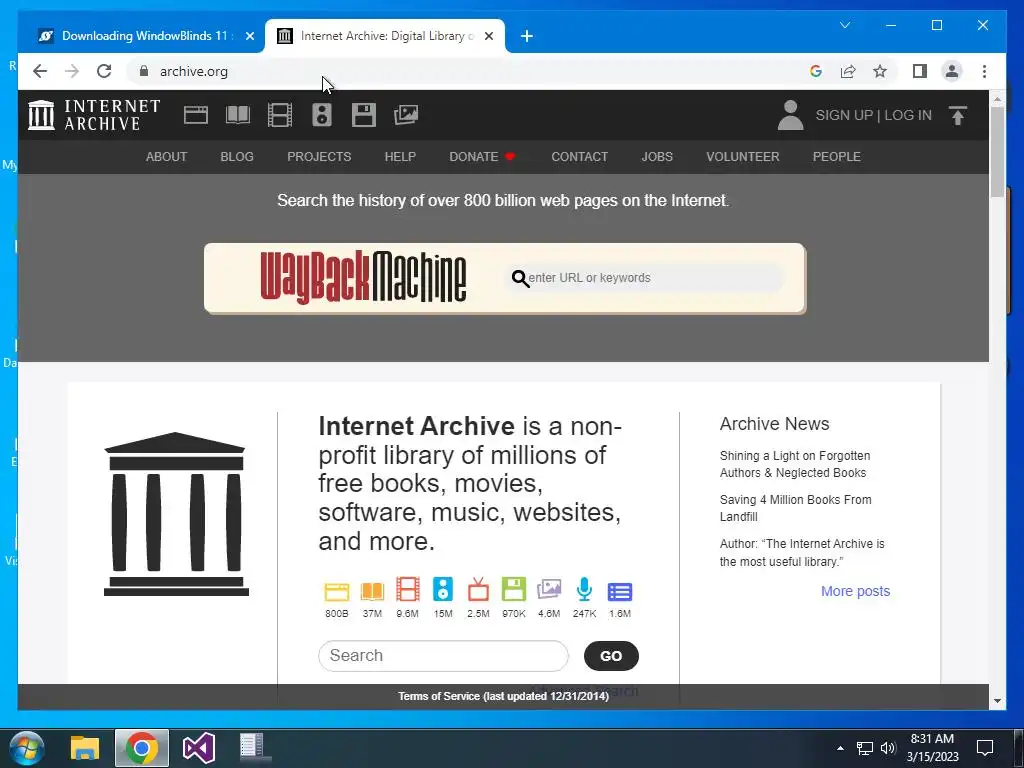The image size is (1024, 768).
Task: Open the Texts book icon in top navigation
Action: point(238,115)
